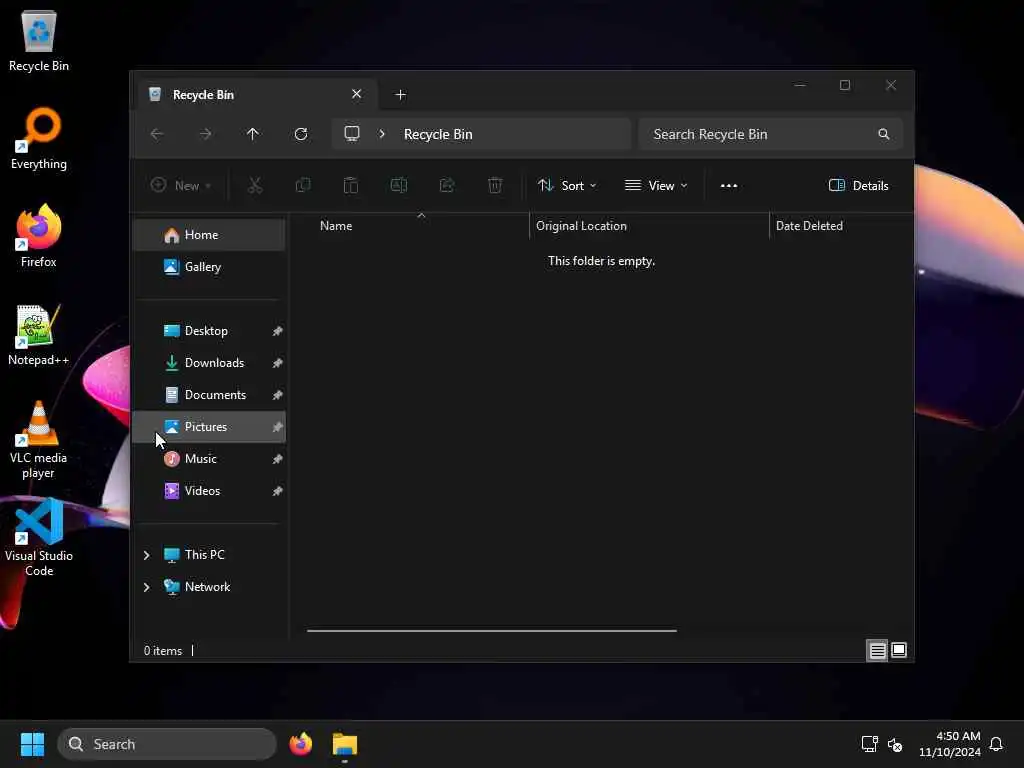Screen dimensions: 1024x768
Task: Open the clock and date flyout
Action: point(950,744)
